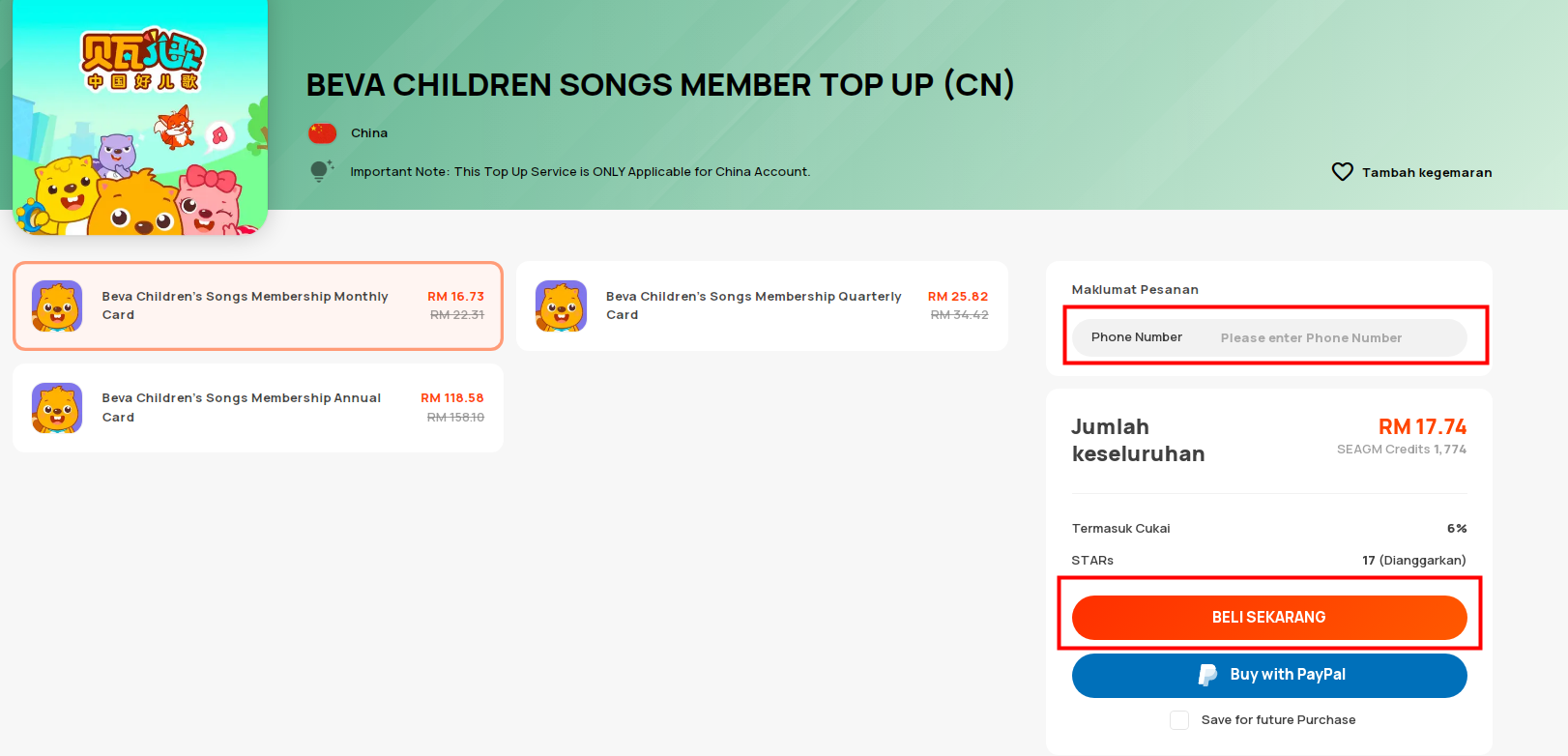Click the Monthly Card beaver icon
This screenshot has width=1568, height=756.
pos(57,306)
